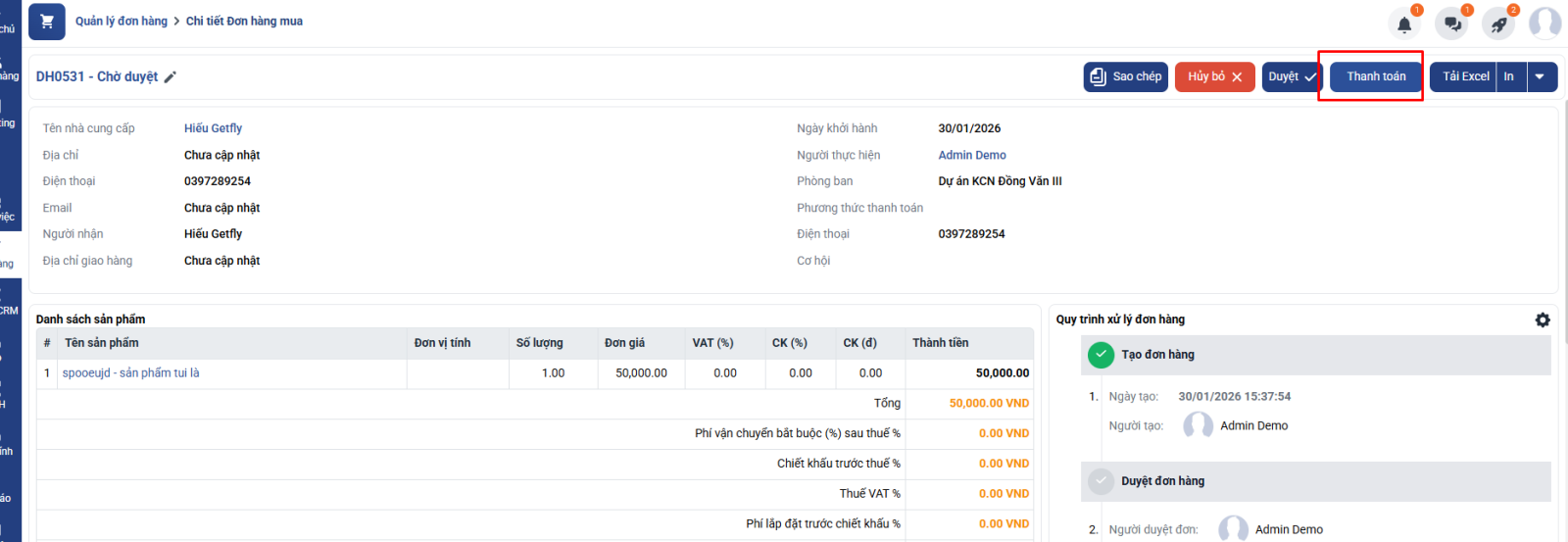Download order via Tải Excel
Image resolution: width=1568 pixels, height=542 pixels.
point(1464,76)
